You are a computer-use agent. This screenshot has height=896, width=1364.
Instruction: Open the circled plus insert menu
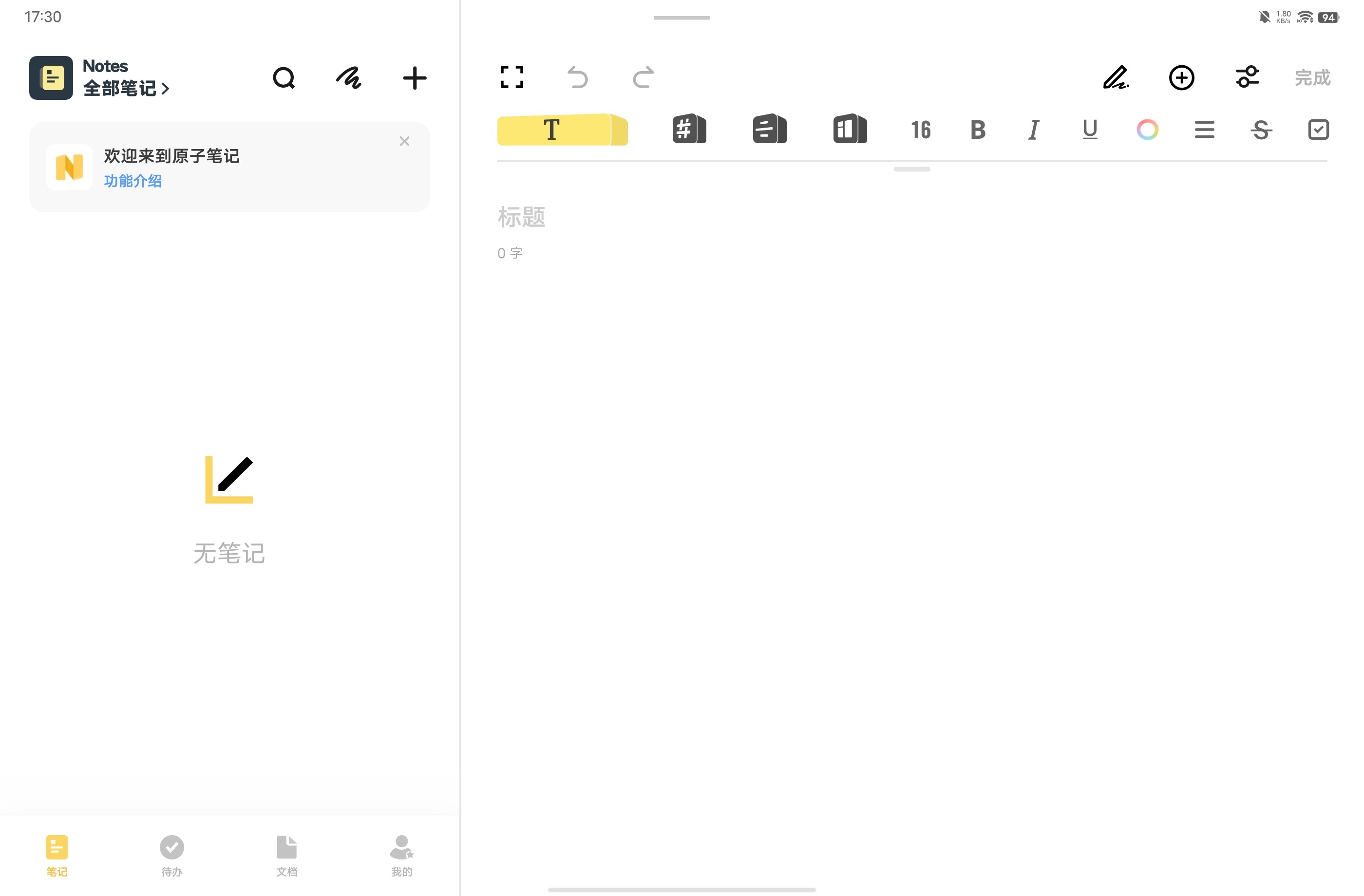coord(1181,77)
